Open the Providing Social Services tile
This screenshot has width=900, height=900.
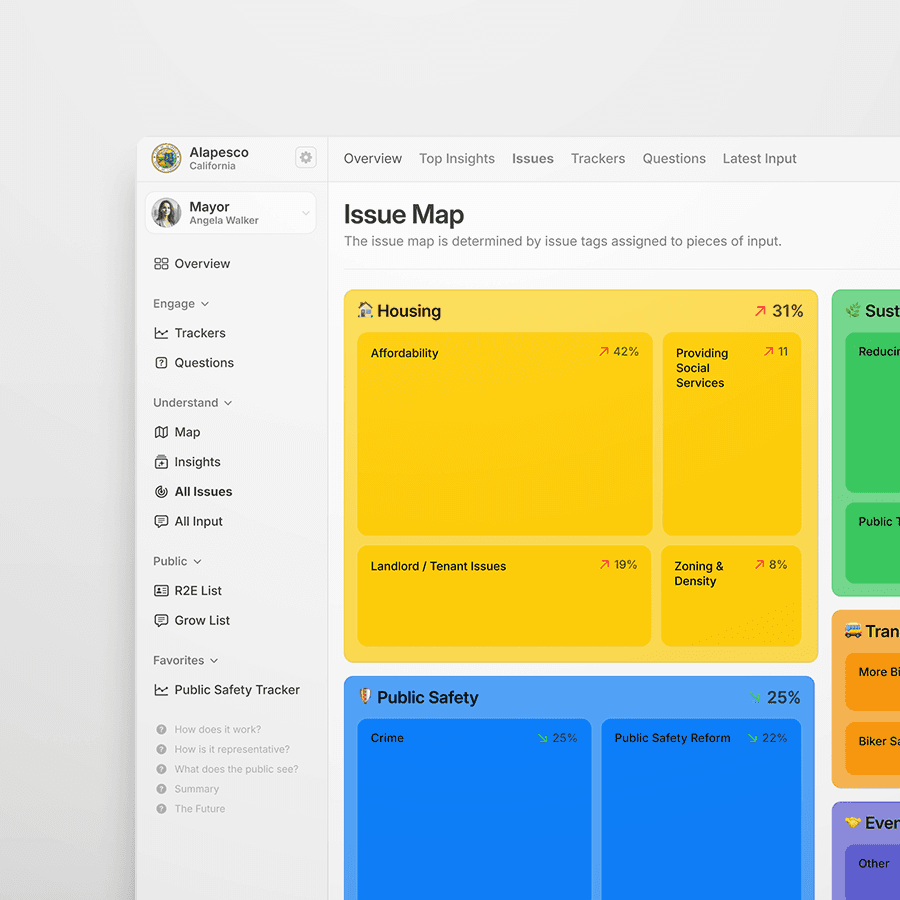[x=732, y=434]
